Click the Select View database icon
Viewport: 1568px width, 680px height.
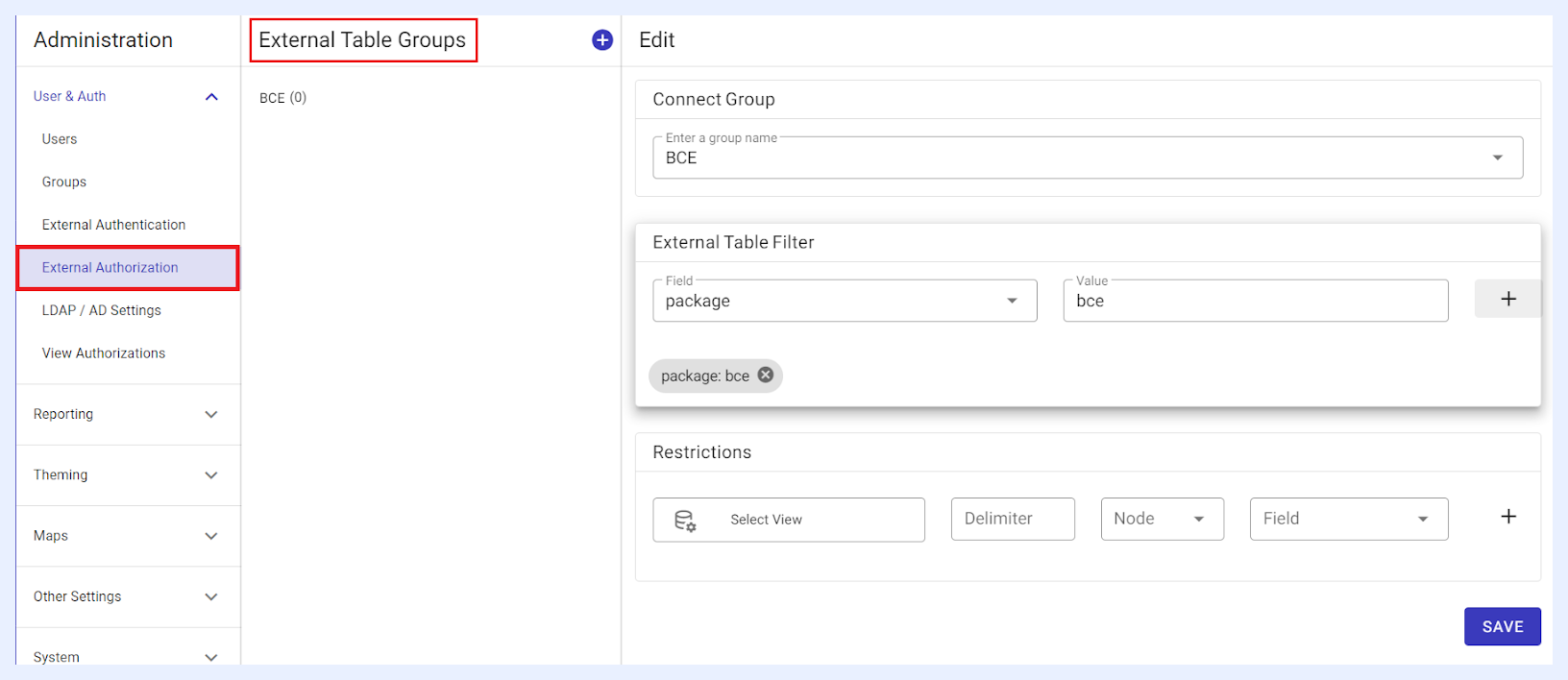685,521
